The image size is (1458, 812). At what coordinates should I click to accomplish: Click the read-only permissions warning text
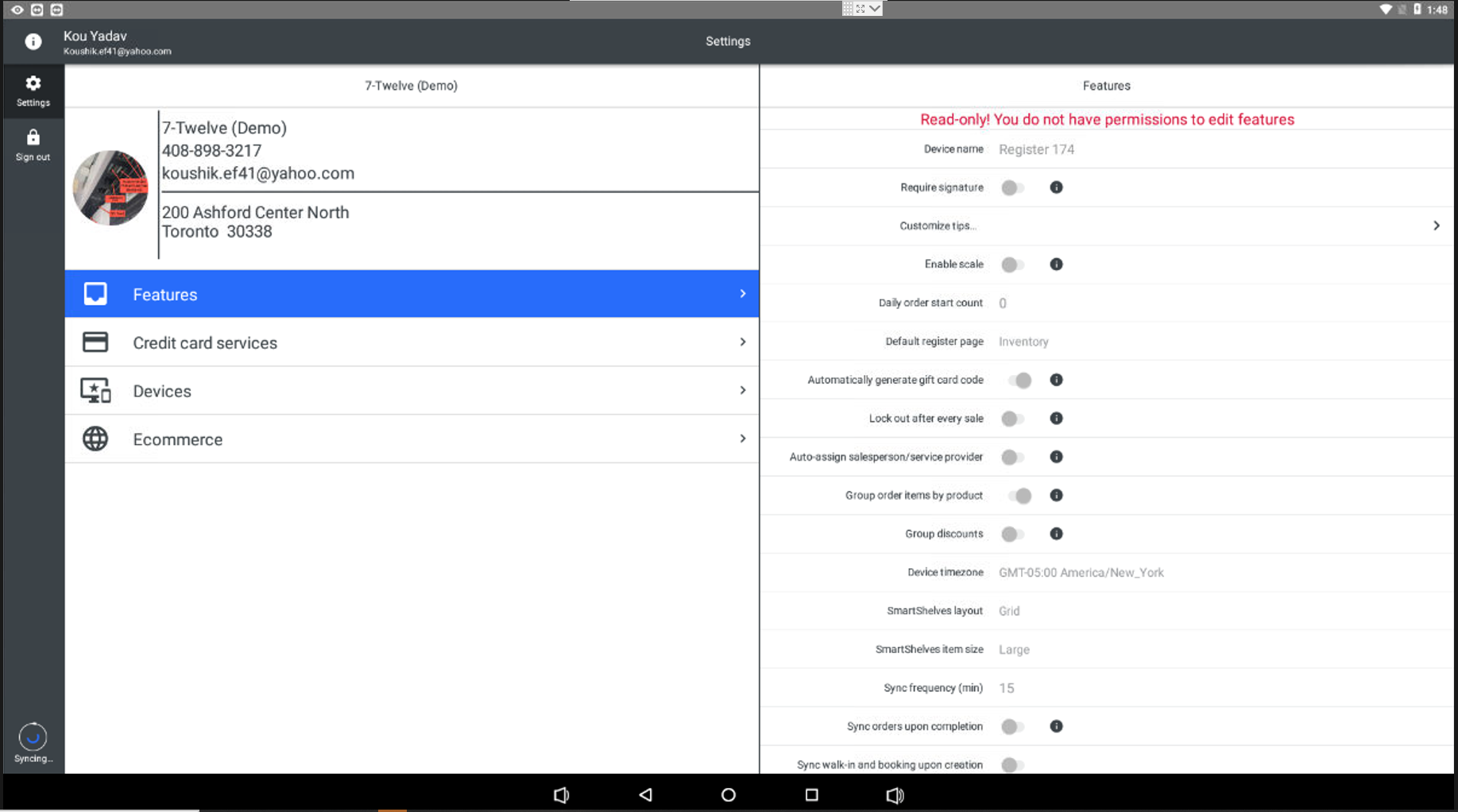tap(1107, 119)
